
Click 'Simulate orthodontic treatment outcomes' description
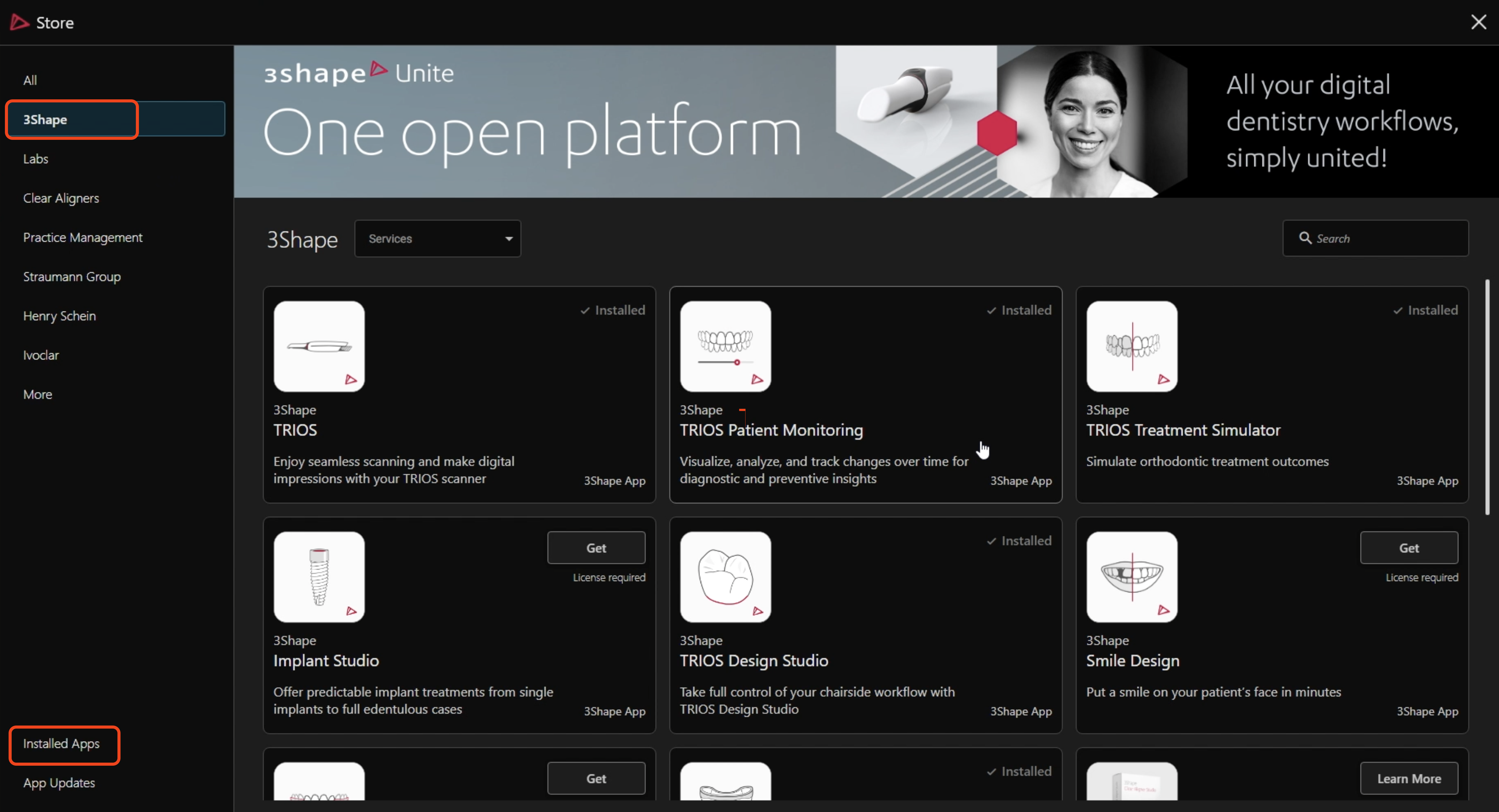[x=1207, y=461]
